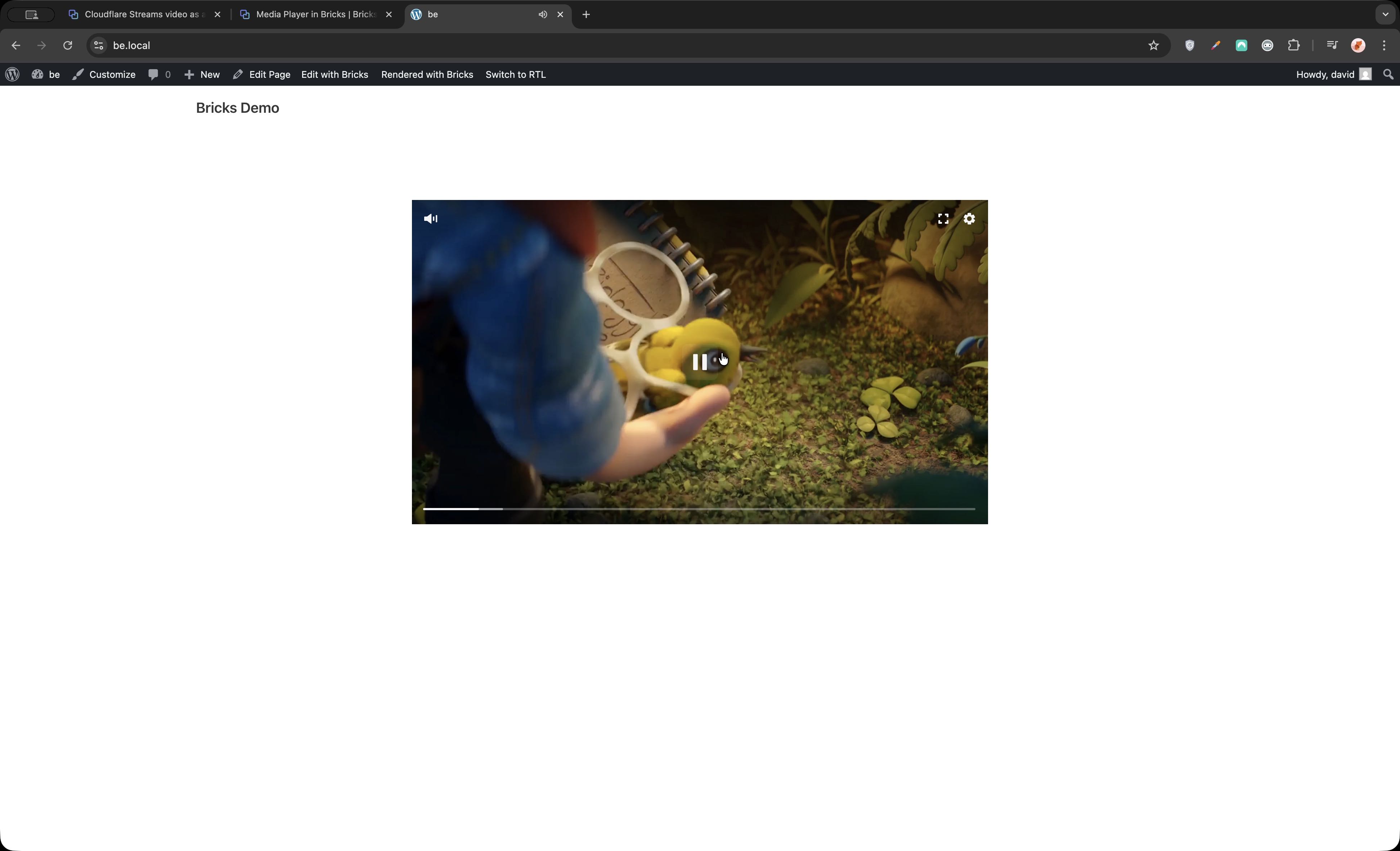
Task: Open the admin bar search icon
Action: [1387, 75]
